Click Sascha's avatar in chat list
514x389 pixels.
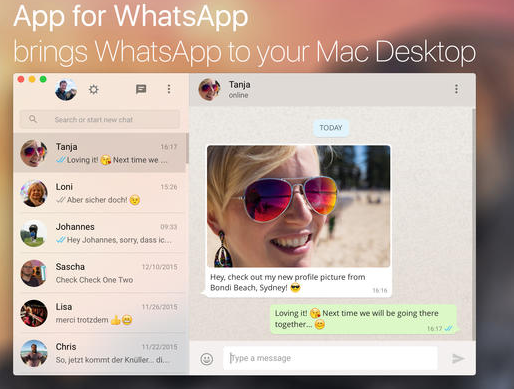[34, 273]
